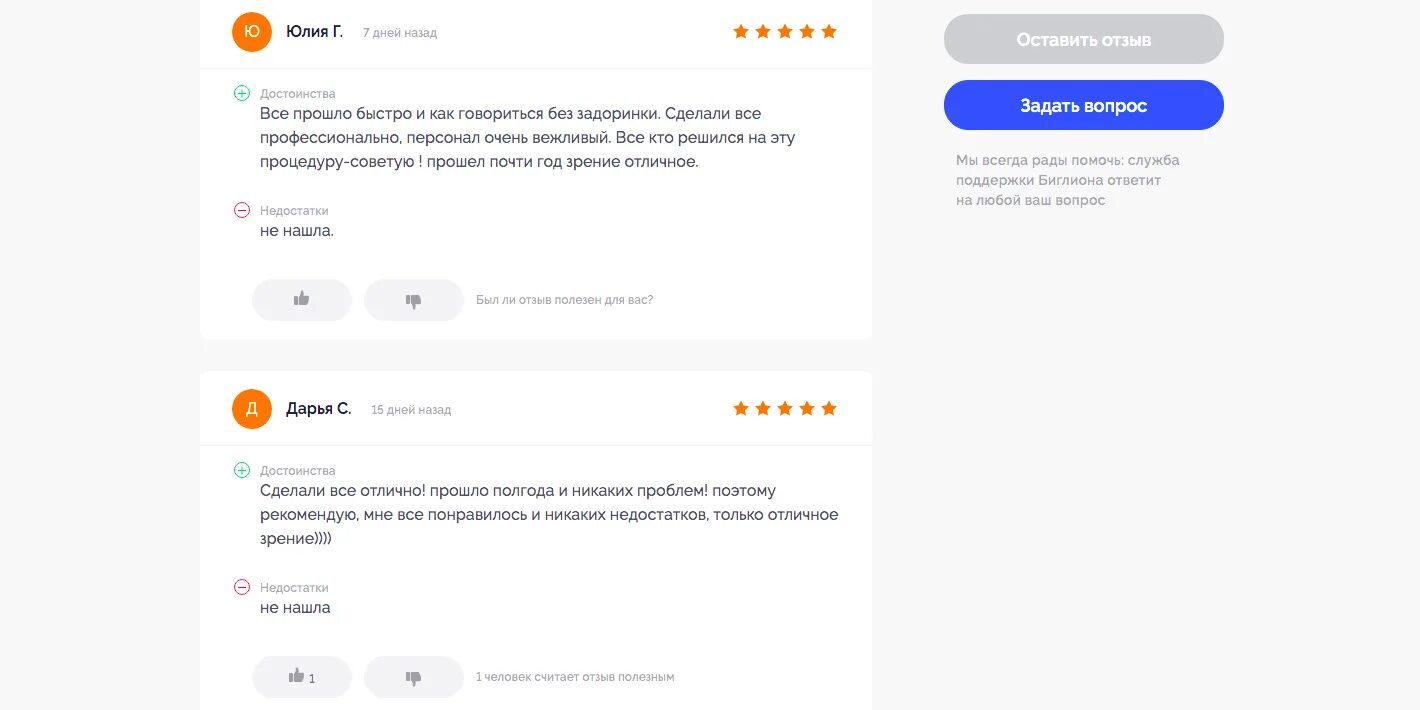Image resolution: width=1420 pixels, height=710 pixels.
Task: Click the red minus icon in Юлия's review
Action: click(x=242, y=210)
